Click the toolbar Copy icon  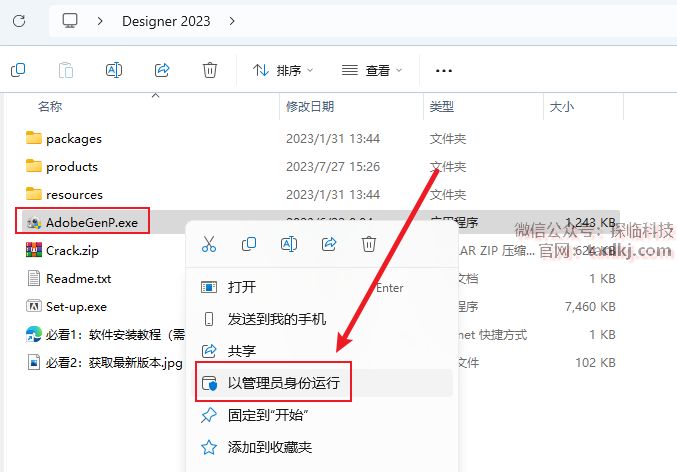pyautogui.click(x=18, y=70)
